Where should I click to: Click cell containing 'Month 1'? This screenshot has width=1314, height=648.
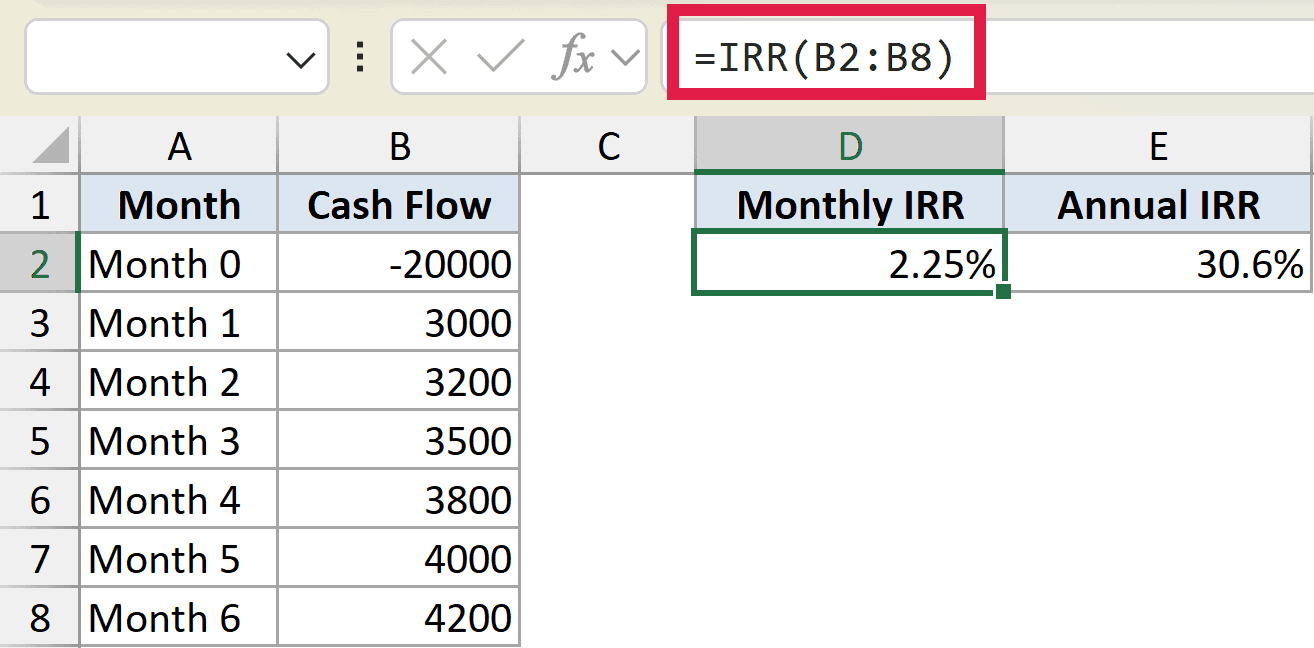pyautogui.click(x=179, y=323)
